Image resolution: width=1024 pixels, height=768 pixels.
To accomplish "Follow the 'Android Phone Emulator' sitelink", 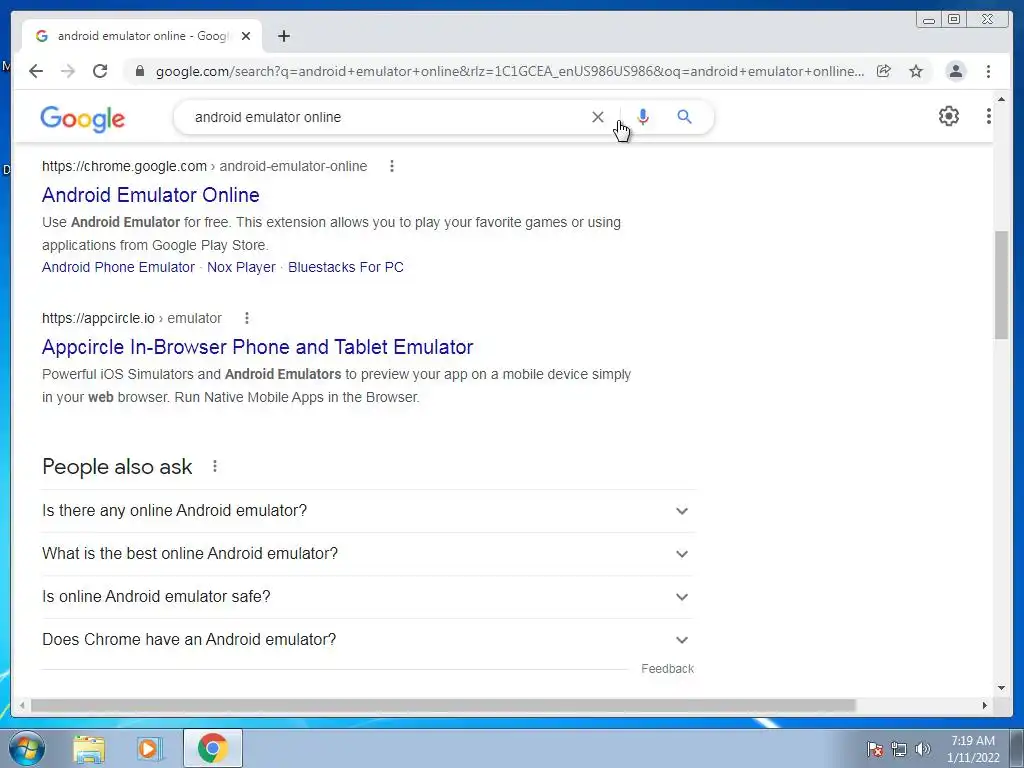I will 118,267.
